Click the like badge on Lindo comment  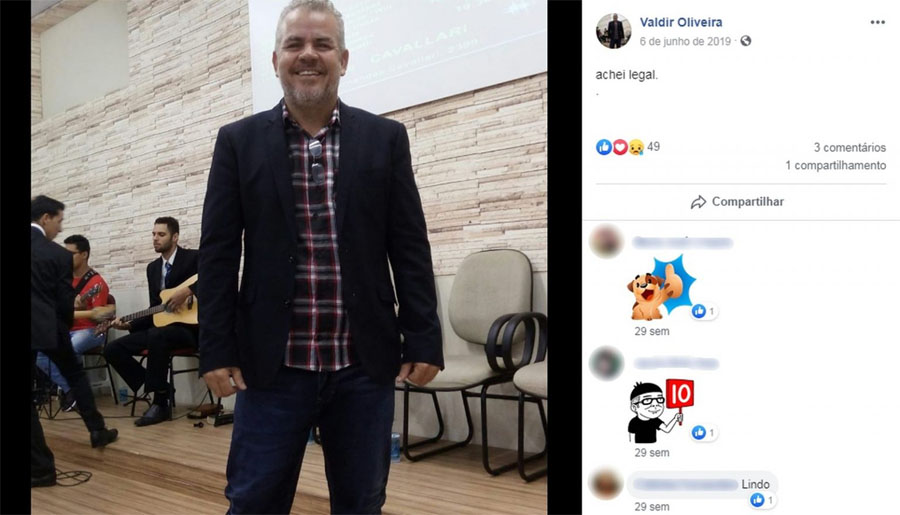pos(763,501)
